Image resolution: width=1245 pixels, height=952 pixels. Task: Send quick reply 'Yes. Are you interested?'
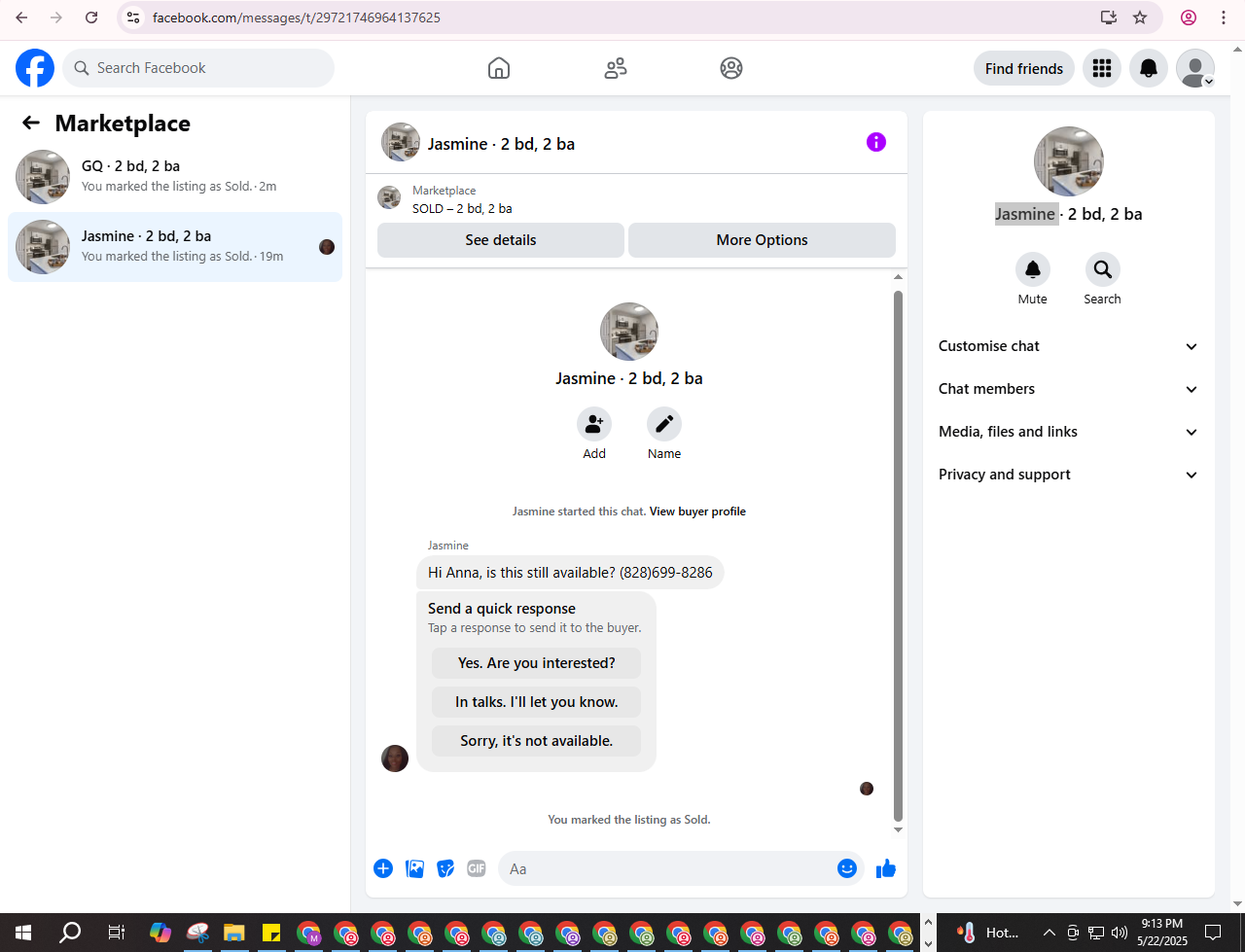click(537, 663)
